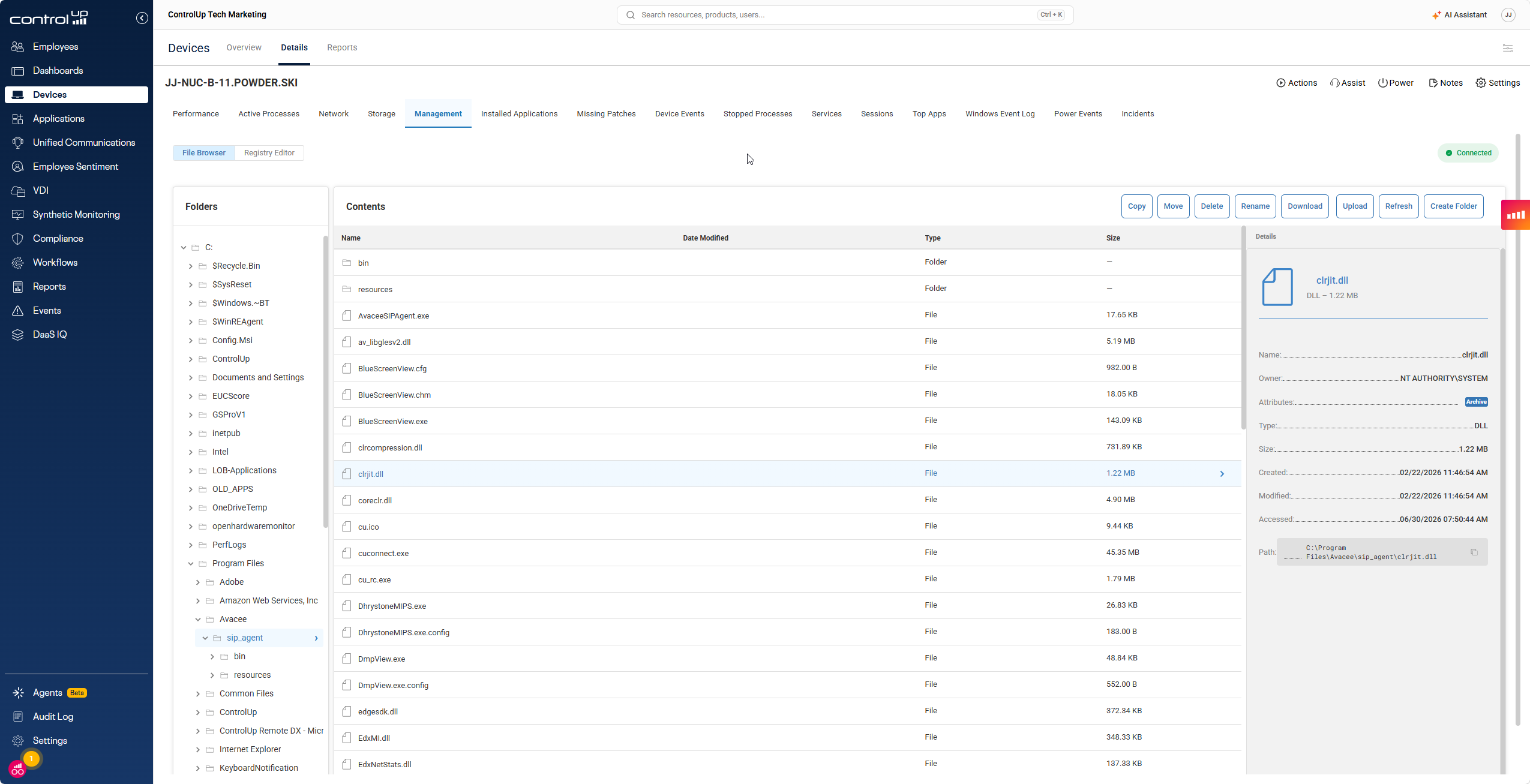Collapse the Avacee folder
This screenshot has width=1530, height=784.
(198, 619)
